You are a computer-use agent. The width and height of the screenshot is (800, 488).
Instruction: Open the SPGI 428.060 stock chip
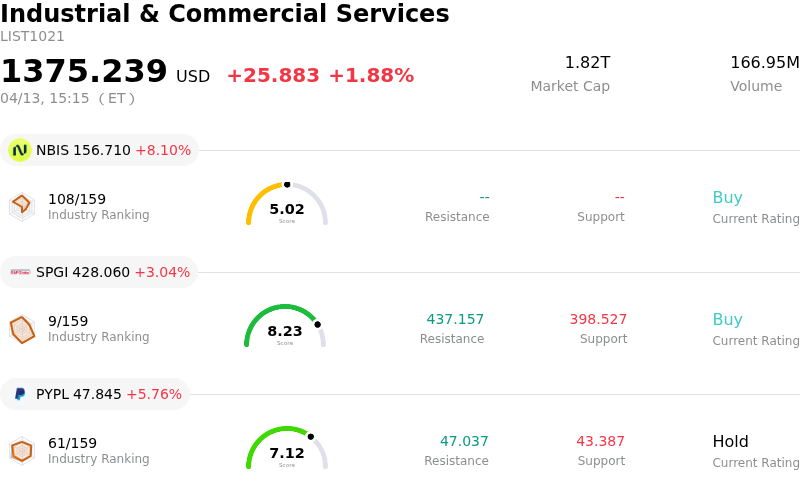pyautogui.click(x=100, y=272)
